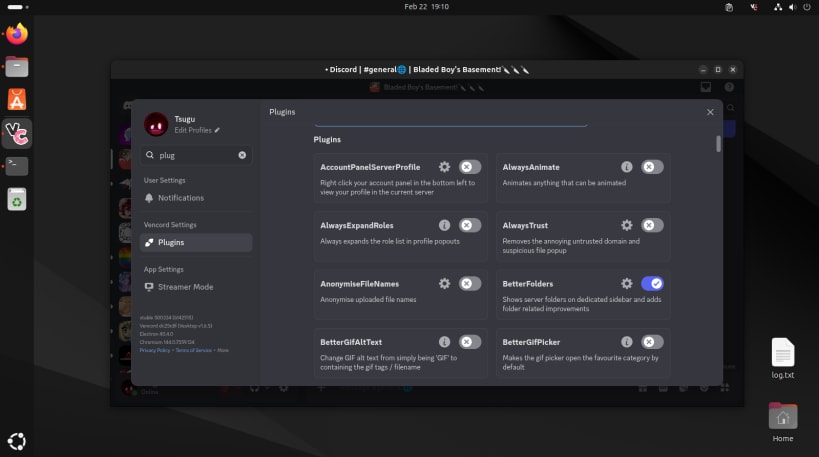
Task: Open BetterFolders settings gear
Action: [x=626, y=284]
